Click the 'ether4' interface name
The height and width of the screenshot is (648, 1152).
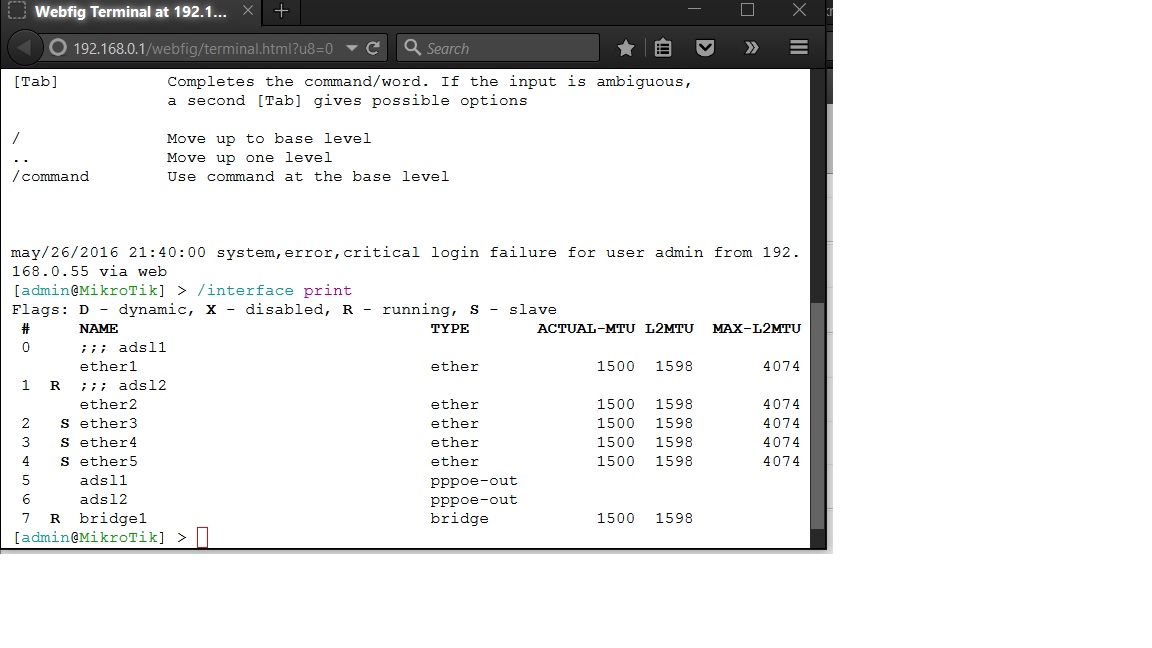coord(108,443)
